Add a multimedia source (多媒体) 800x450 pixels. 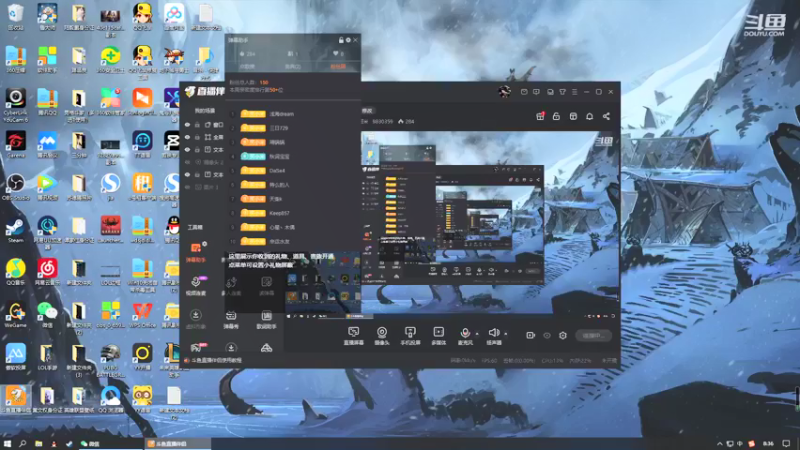[x=438, y=336]
